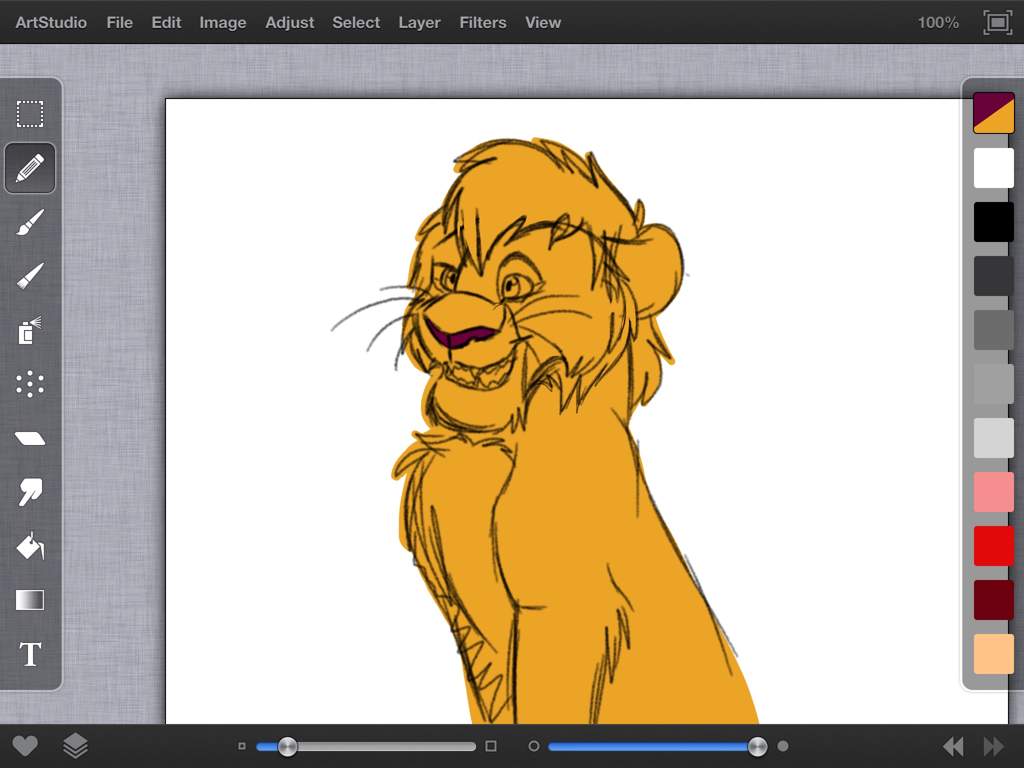
Task: Click the brush size slider handle
Action: tap(287, 746)
